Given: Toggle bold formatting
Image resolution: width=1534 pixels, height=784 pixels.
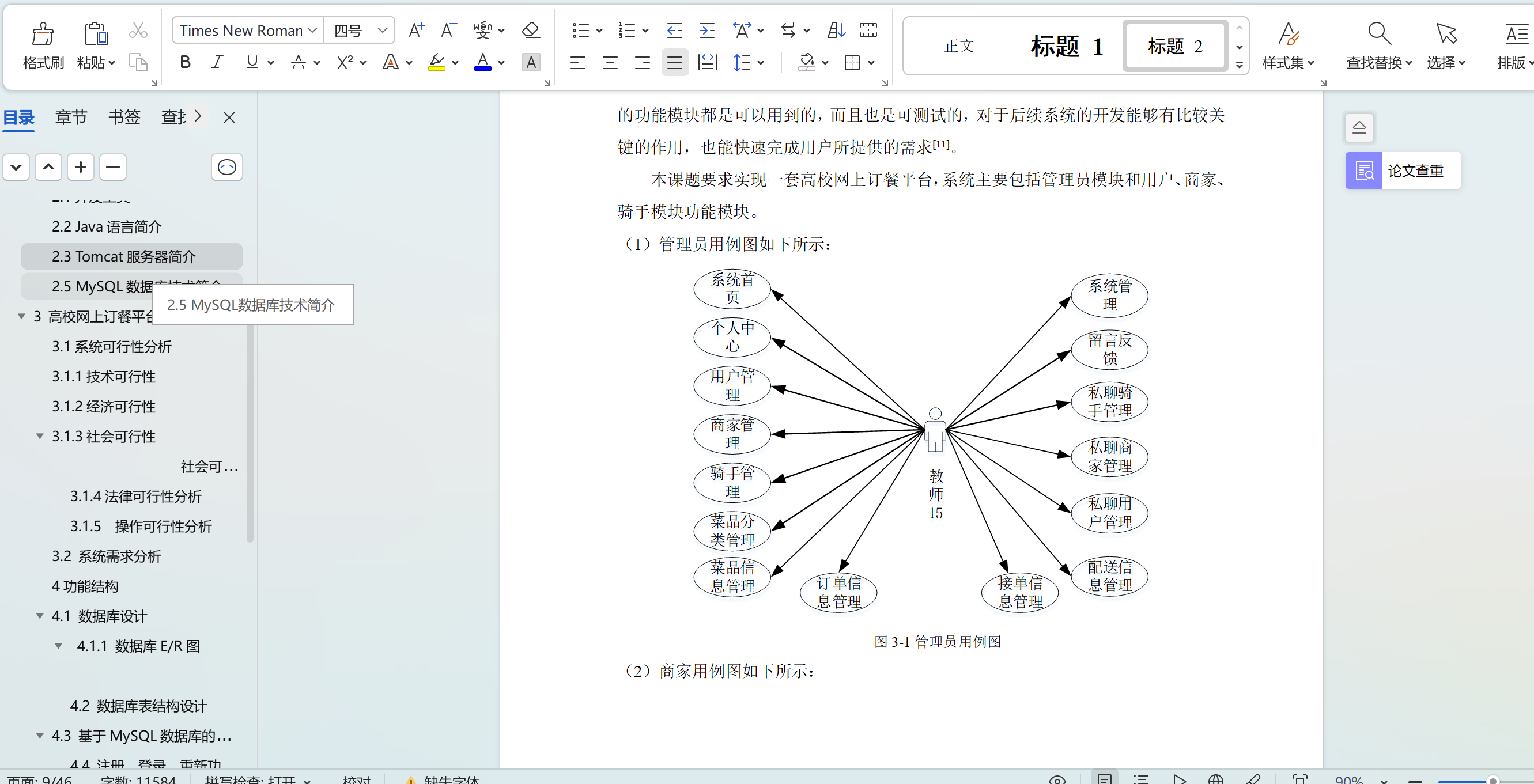Looking at the screenshot, I should click(x=185, y=63).
